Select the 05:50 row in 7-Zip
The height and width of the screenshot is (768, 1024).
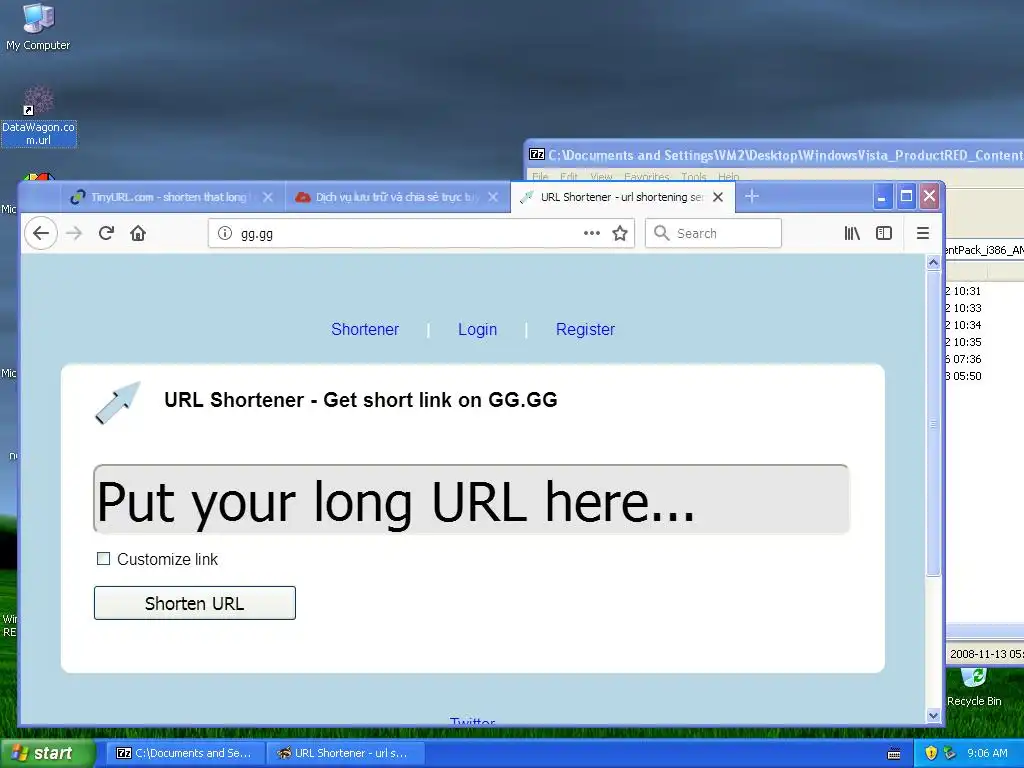[984, 376]
